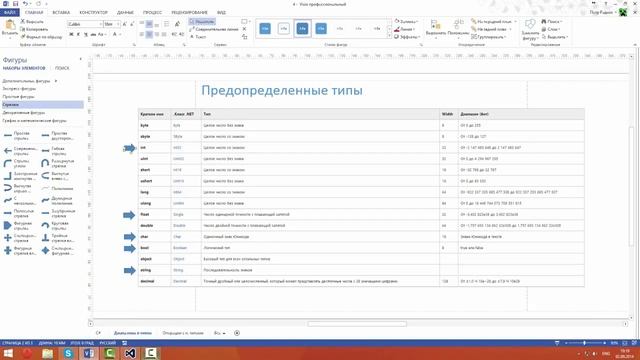640x360 pixels.
Task: Open Effects (Эффекты) options
Action: 407,37
